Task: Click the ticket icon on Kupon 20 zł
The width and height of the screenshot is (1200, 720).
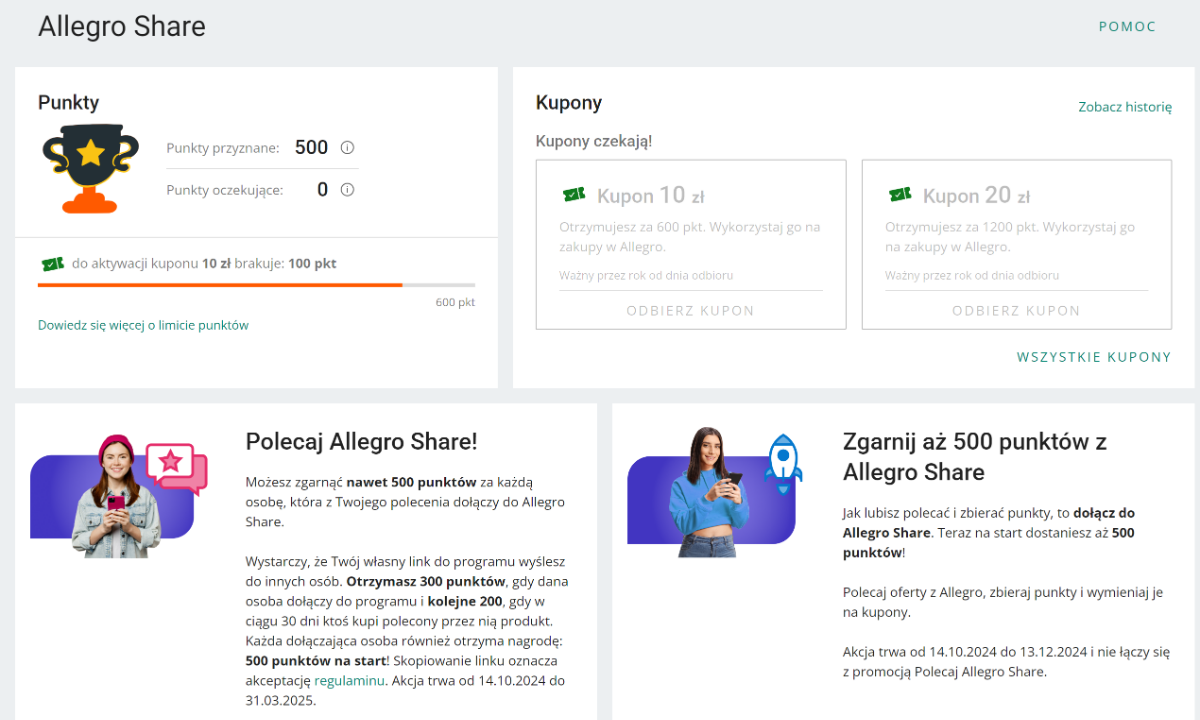Action: point(900,195)
